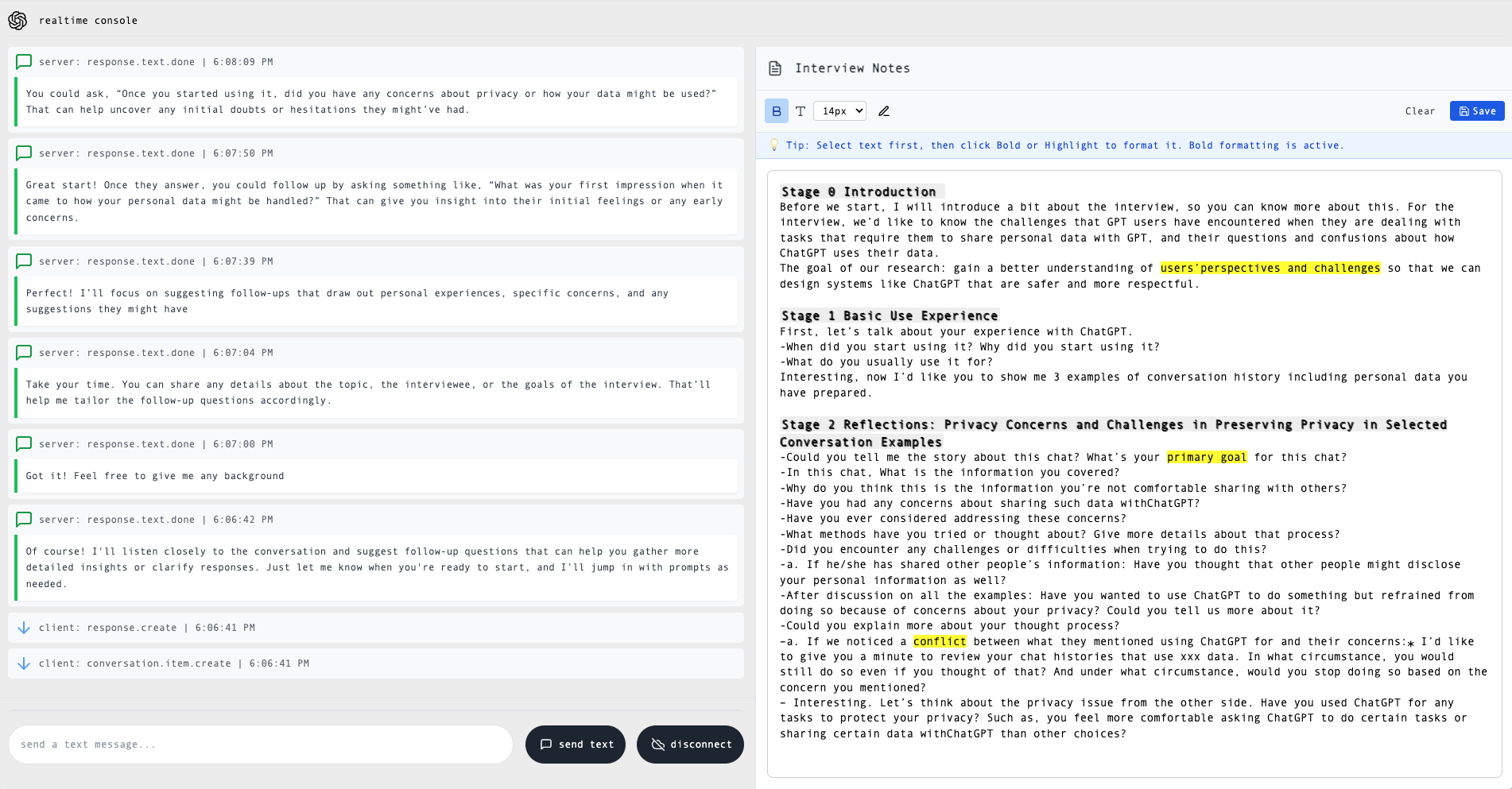Click the message icon of the 6:07:39 PM event

(x=24, y=261)
